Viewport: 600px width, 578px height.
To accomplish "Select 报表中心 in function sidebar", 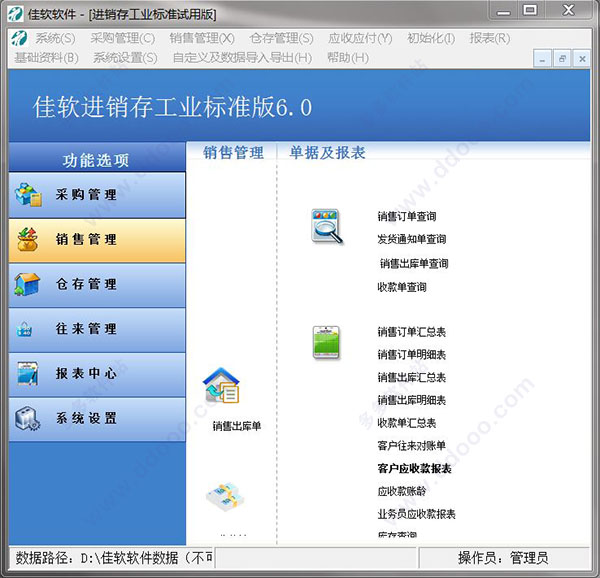I will (x=97, y=374).
